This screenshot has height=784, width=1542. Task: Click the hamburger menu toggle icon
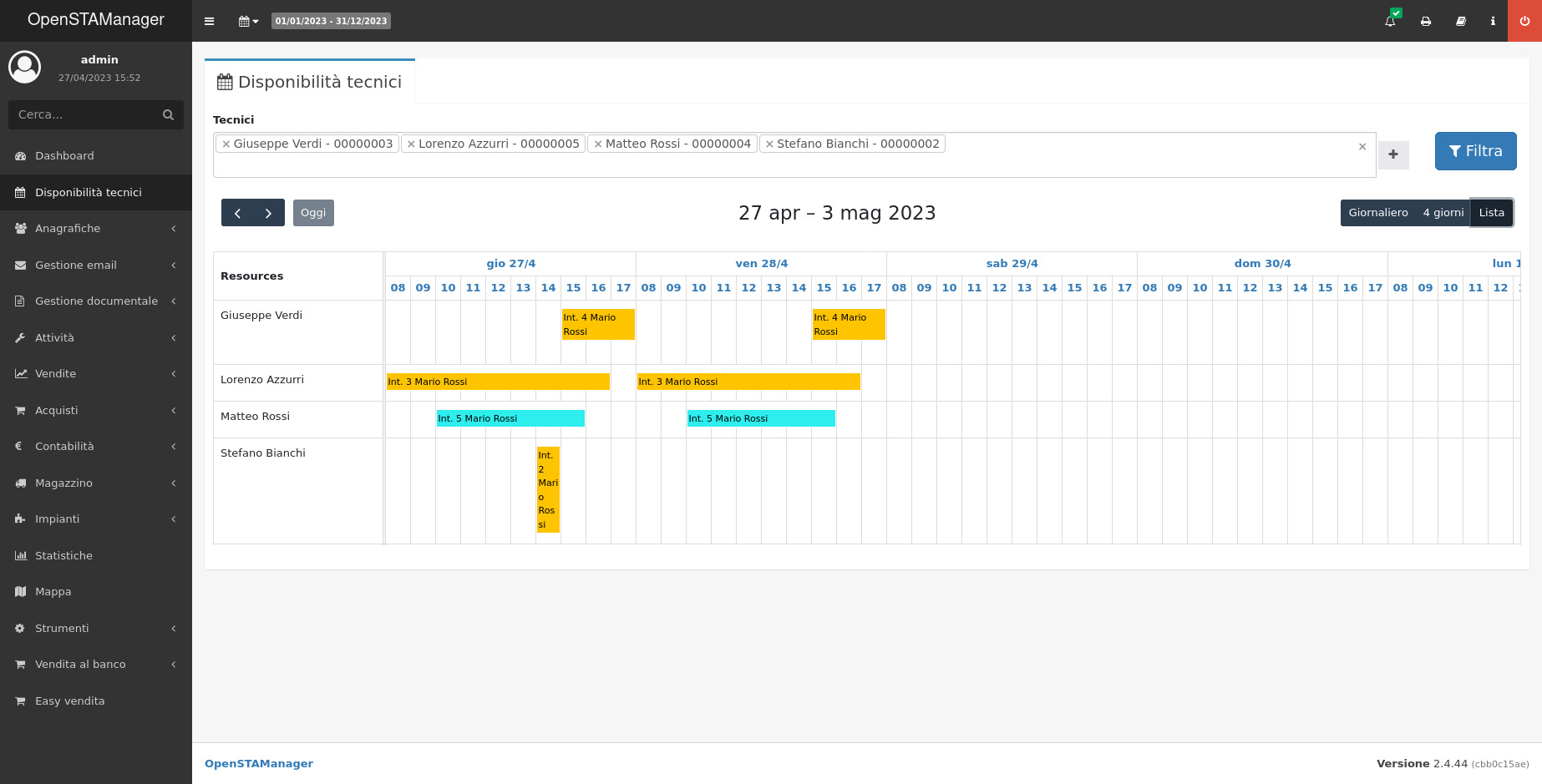coord(209,21)
